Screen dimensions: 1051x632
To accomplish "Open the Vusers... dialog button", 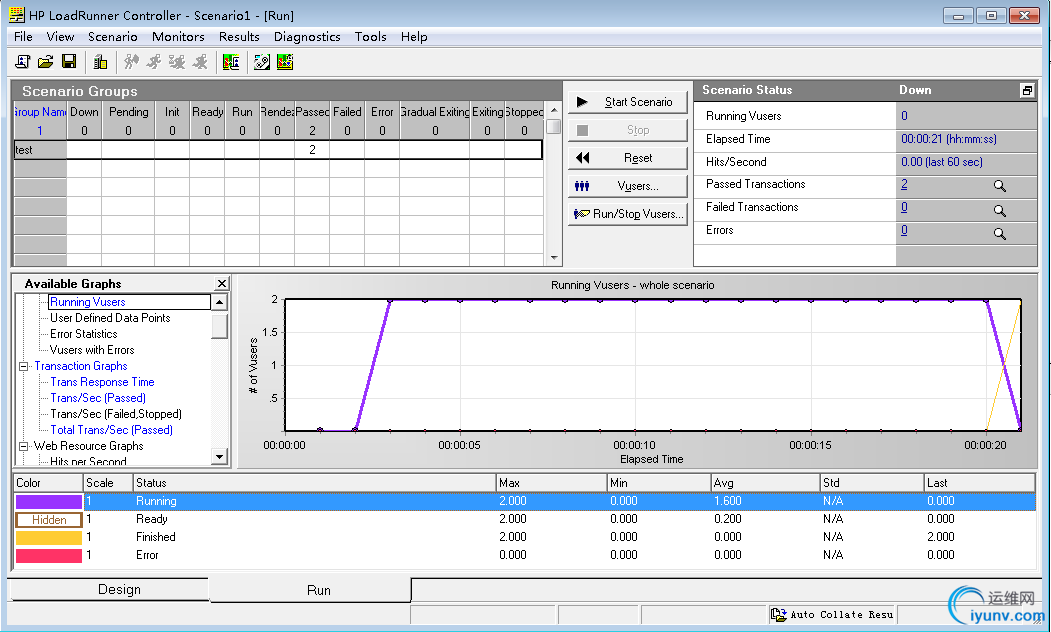I will [627, 186].
